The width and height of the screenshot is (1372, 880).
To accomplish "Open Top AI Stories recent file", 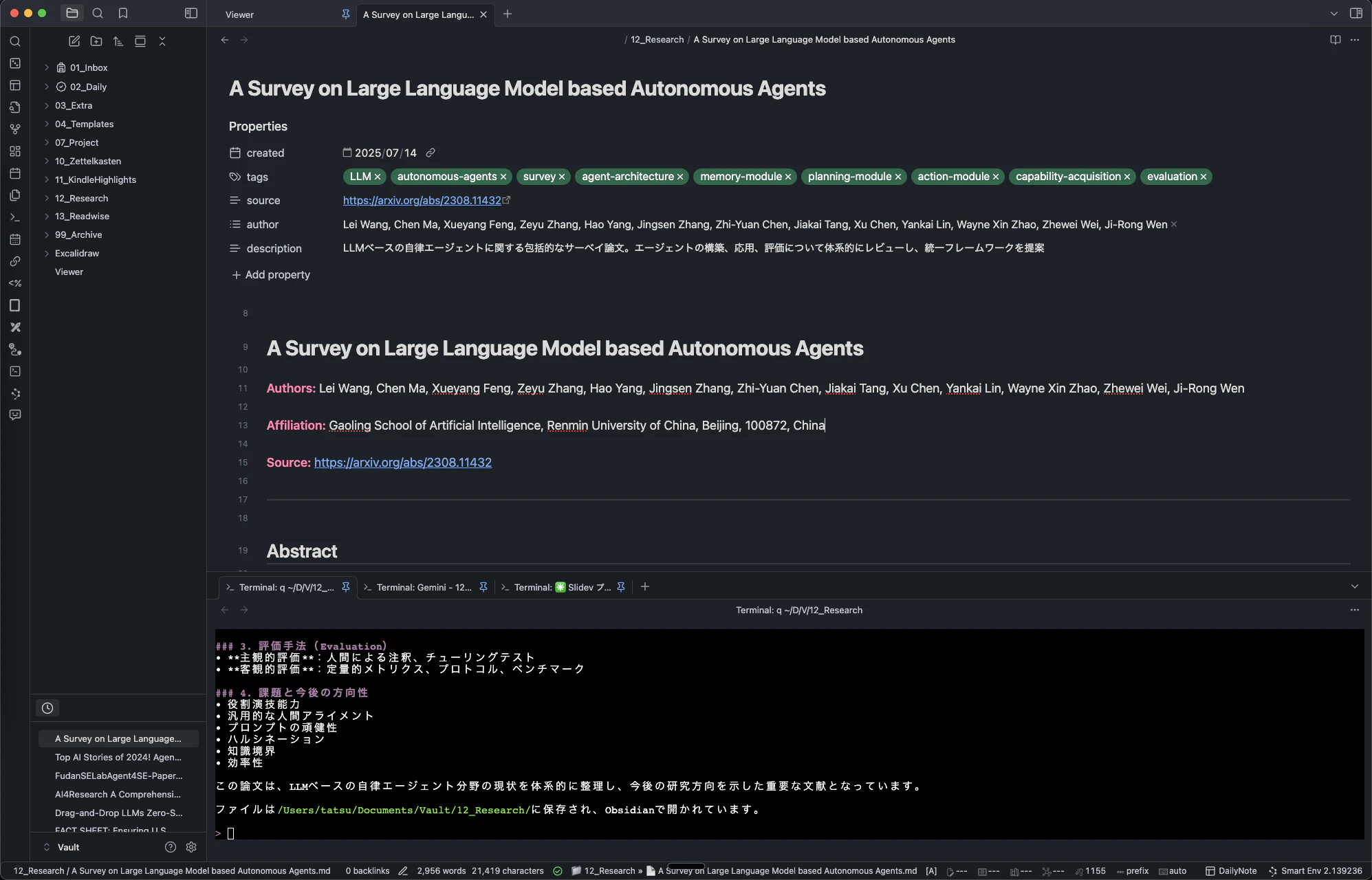I will pos(118,757).
